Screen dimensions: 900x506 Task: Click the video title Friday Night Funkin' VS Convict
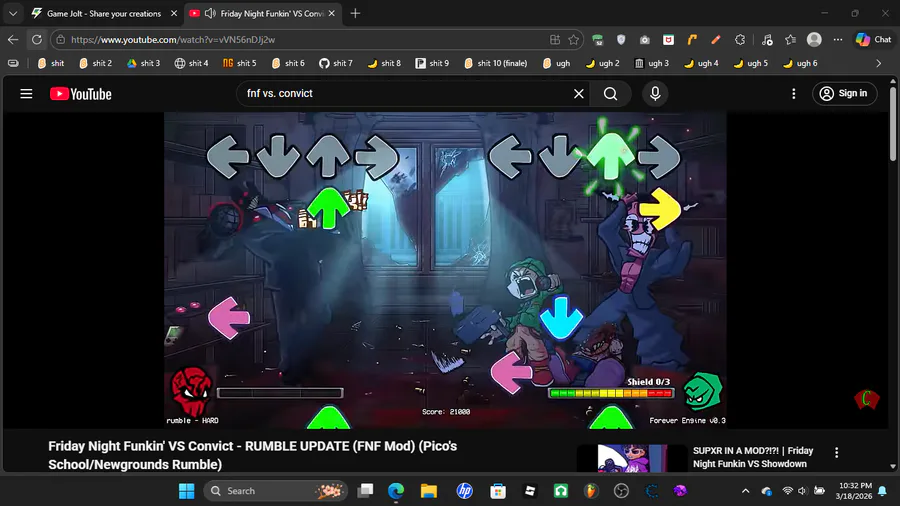pos(253,455)
